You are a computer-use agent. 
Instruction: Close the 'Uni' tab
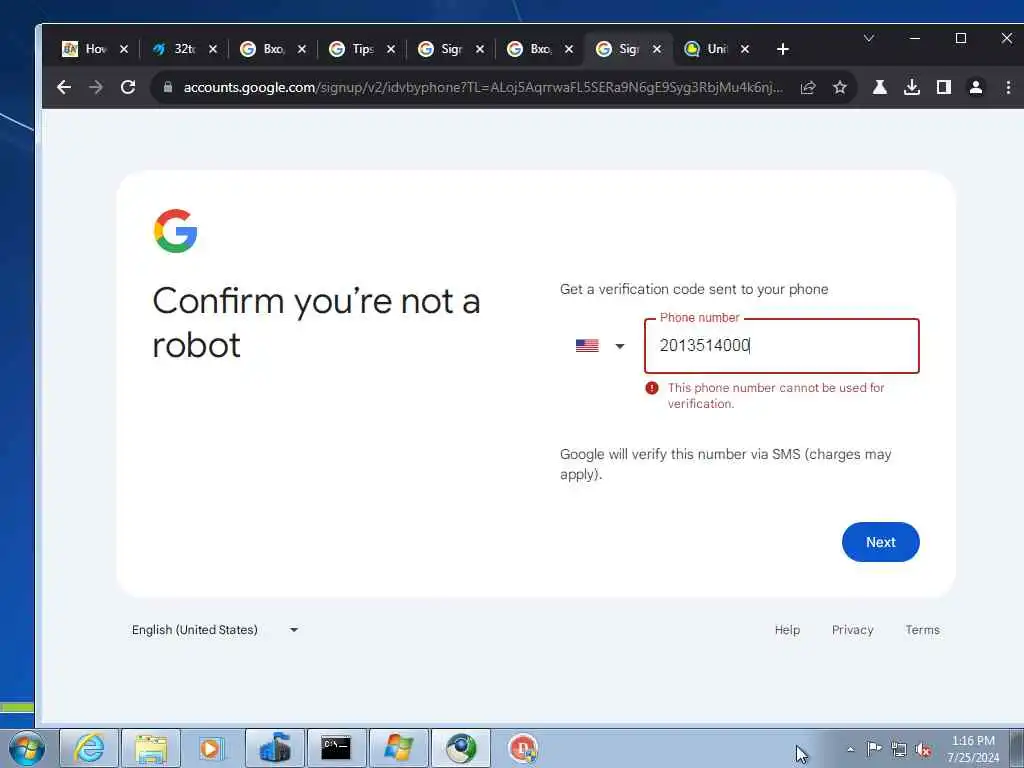pos(744,49)
